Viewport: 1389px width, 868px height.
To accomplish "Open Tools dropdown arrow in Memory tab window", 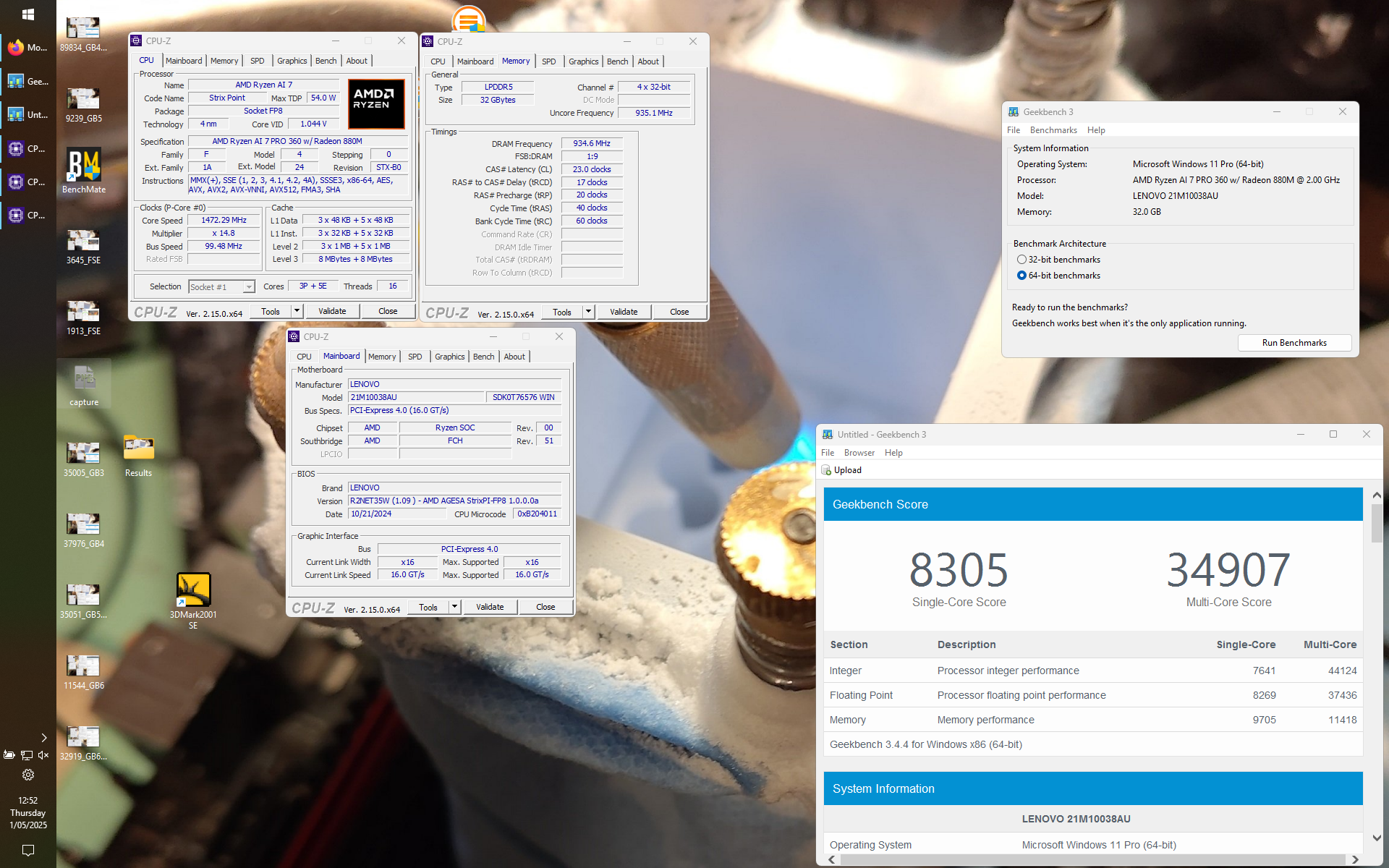I will 588,312.
